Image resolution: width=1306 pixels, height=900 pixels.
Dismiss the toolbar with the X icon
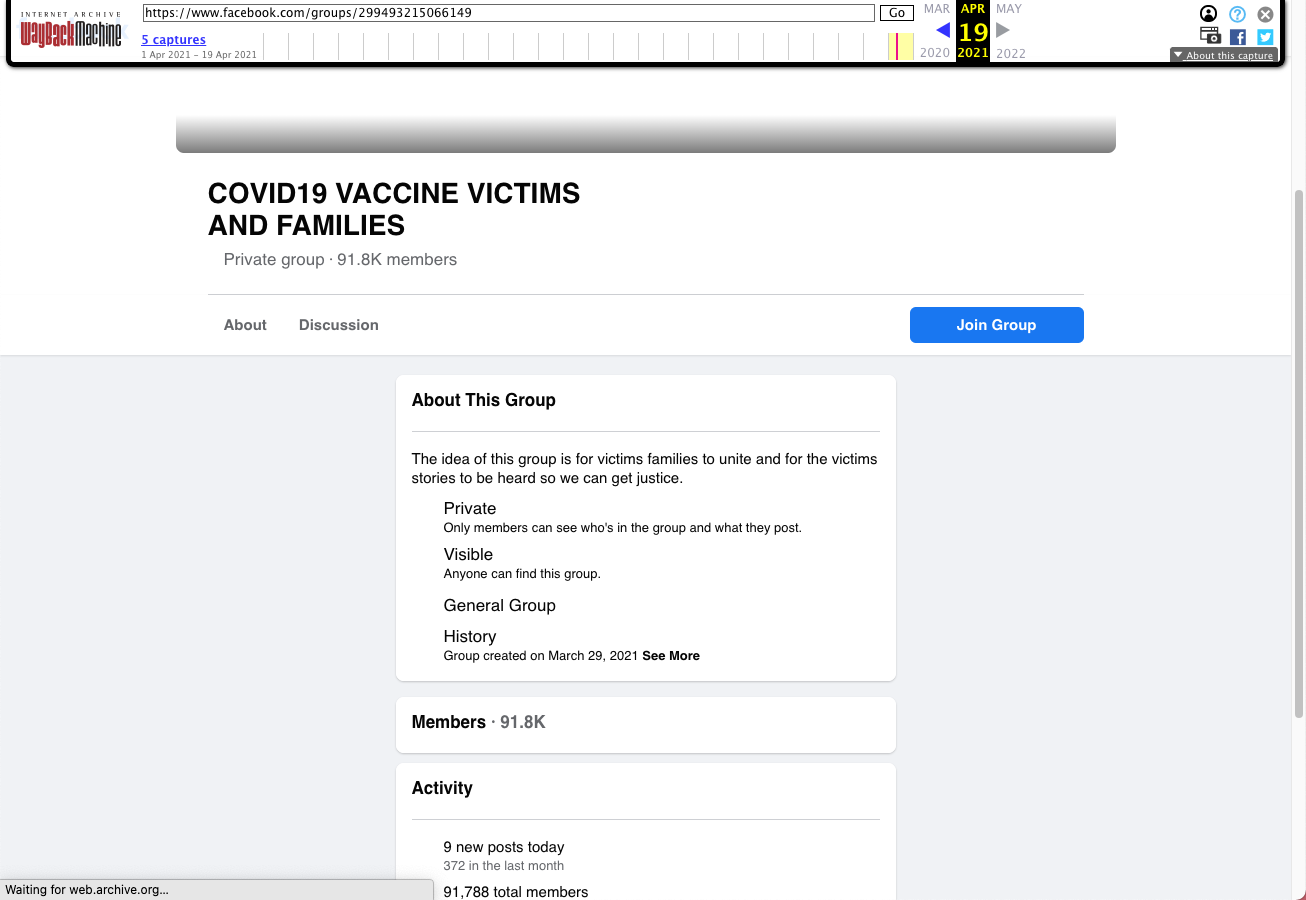click(x=1264, y=13)
